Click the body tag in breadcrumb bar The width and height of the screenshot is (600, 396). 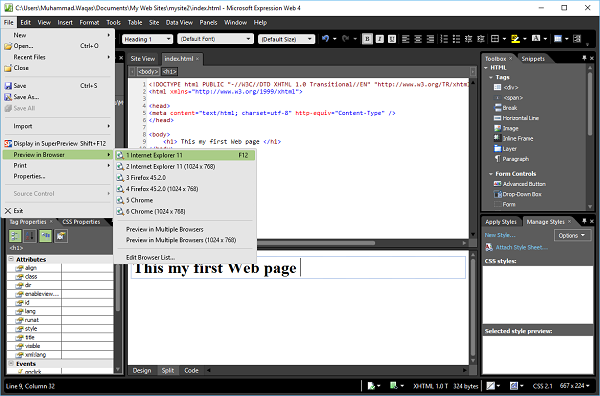click(x=148, y=72)
